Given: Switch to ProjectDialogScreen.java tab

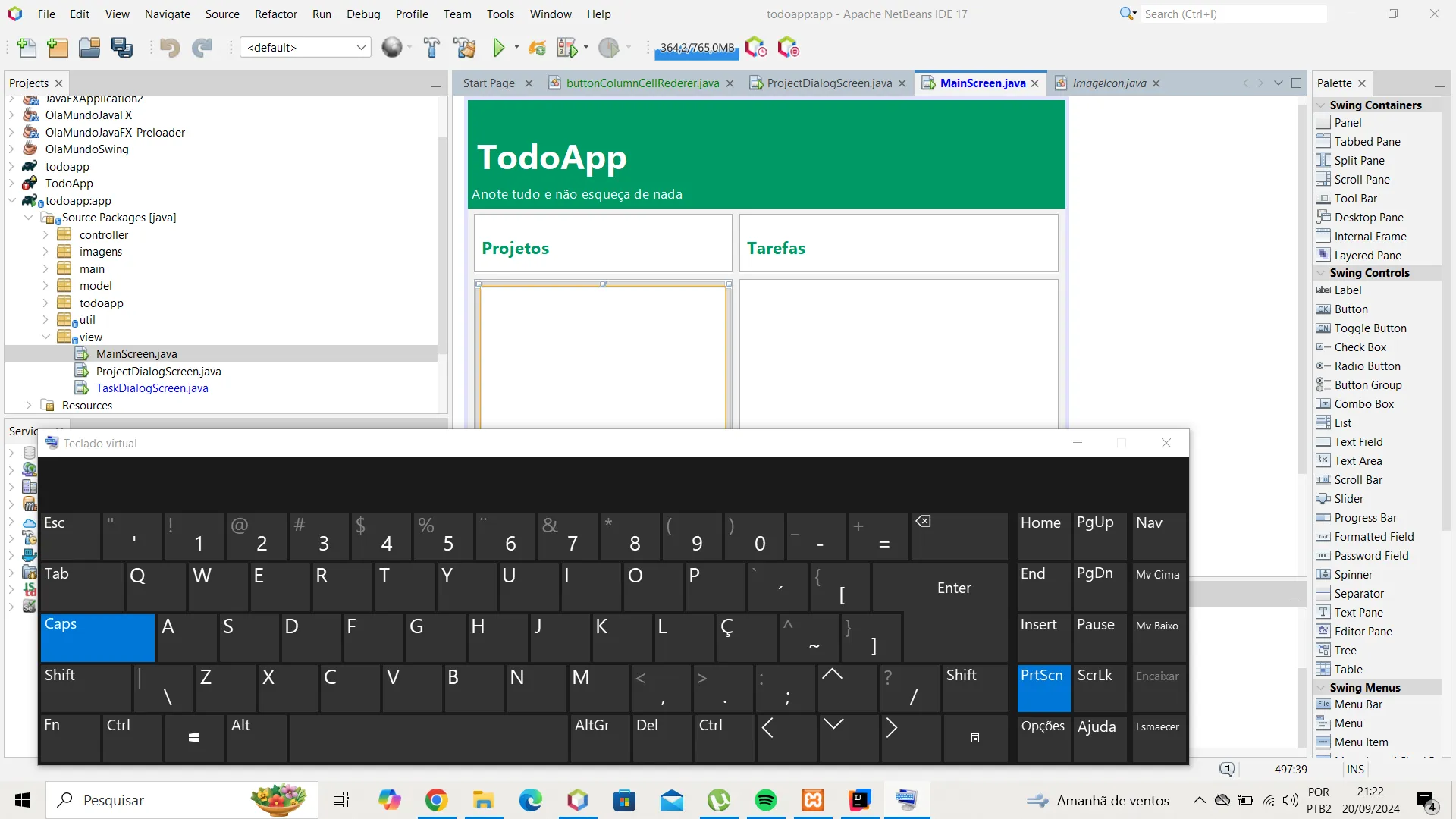Looking at the screenshot, I should click(828, 83).
